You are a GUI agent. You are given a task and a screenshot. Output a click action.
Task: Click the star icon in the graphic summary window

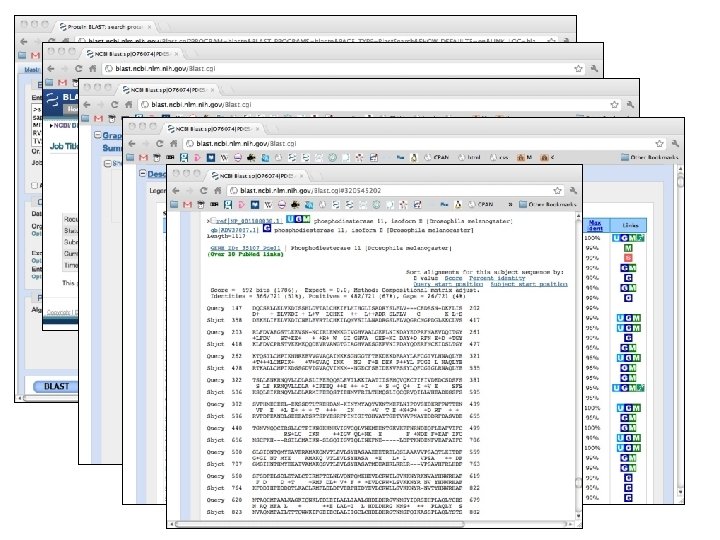[x=614, y=105]
